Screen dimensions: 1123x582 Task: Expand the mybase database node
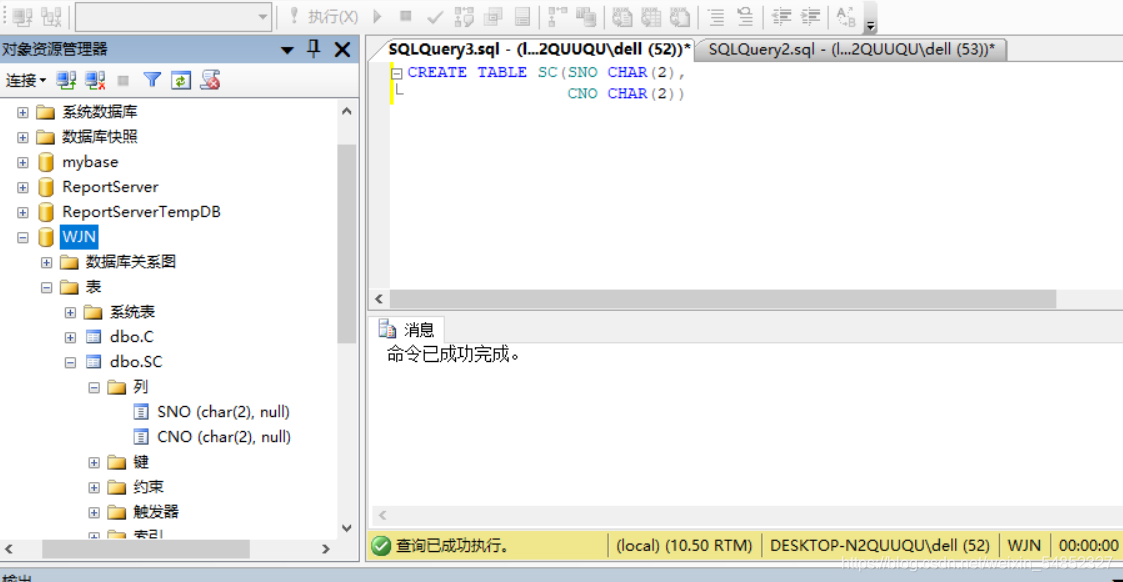[x=22, y=163]
